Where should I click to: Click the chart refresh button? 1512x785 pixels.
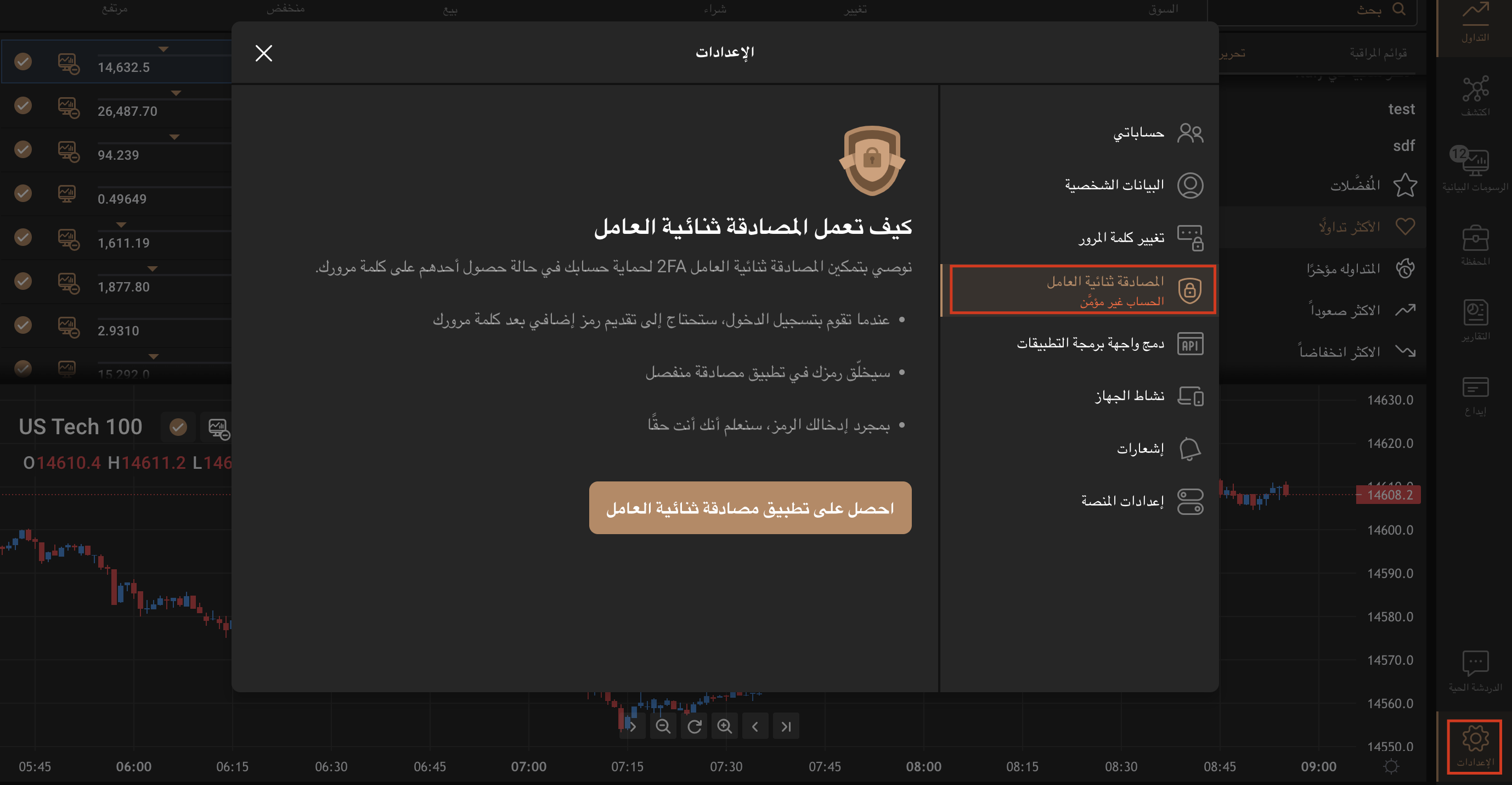[x=695, y=726]
